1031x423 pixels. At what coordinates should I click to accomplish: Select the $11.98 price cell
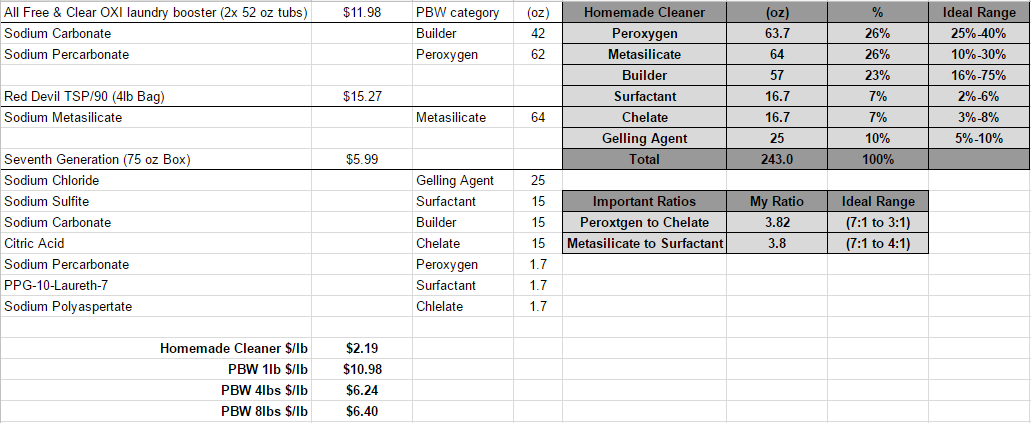[362, 12]
